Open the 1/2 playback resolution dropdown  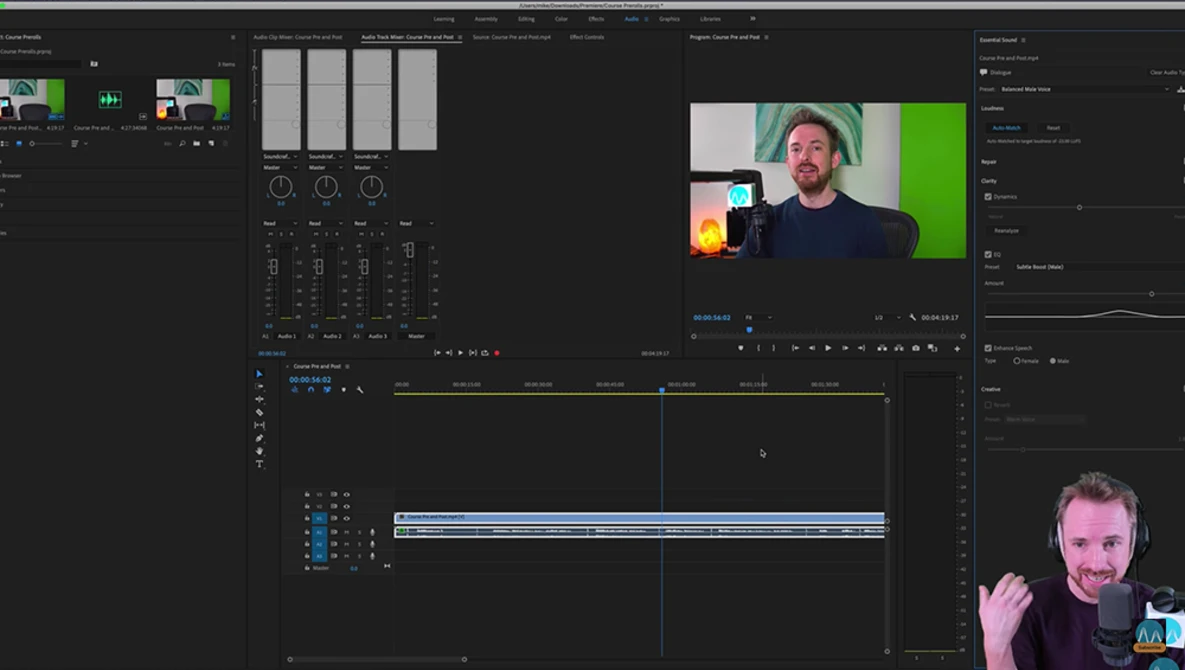tap(887, 317)
